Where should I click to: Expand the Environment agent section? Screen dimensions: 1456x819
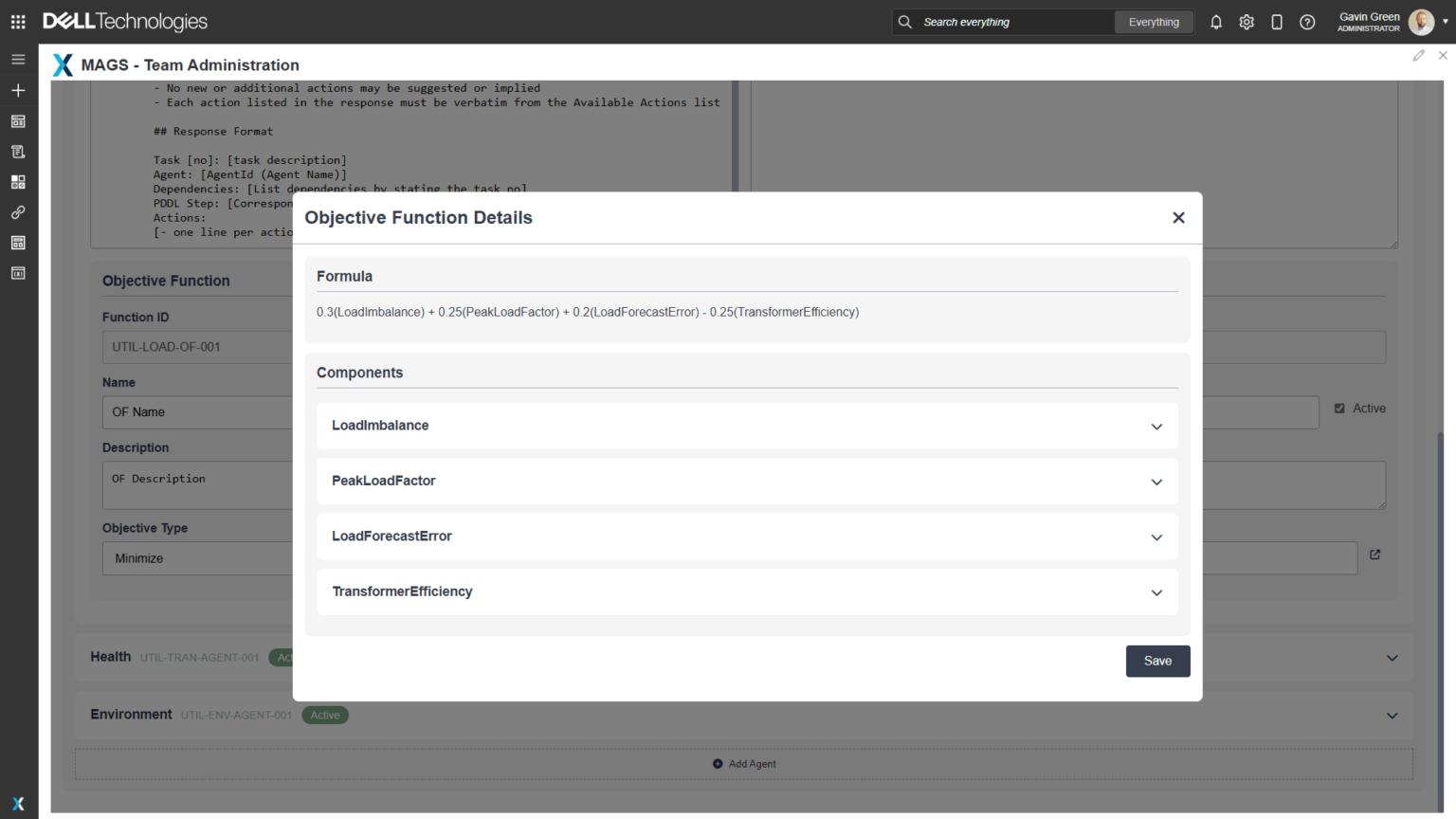[x=1392, y=716]
